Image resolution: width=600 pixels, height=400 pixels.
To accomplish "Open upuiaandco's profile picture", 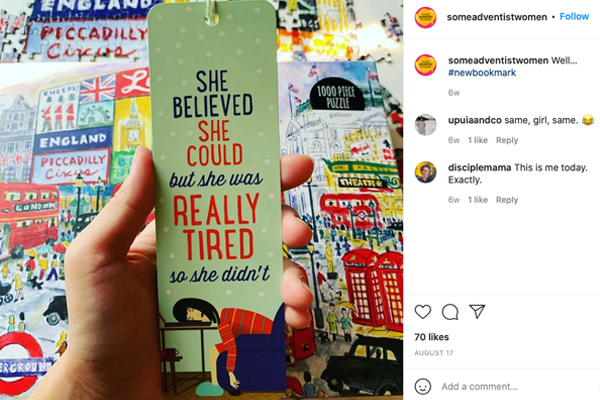I will [x=426, y=125].
